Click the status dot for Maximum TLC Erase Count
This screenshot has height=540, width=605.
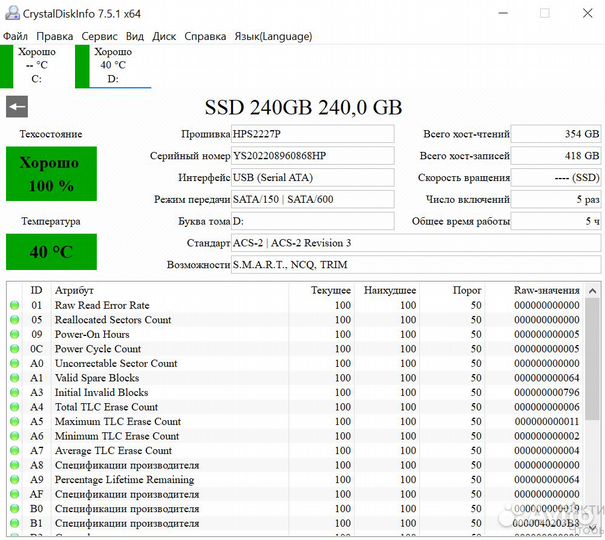pyautogui.click(x=15, y=422)
